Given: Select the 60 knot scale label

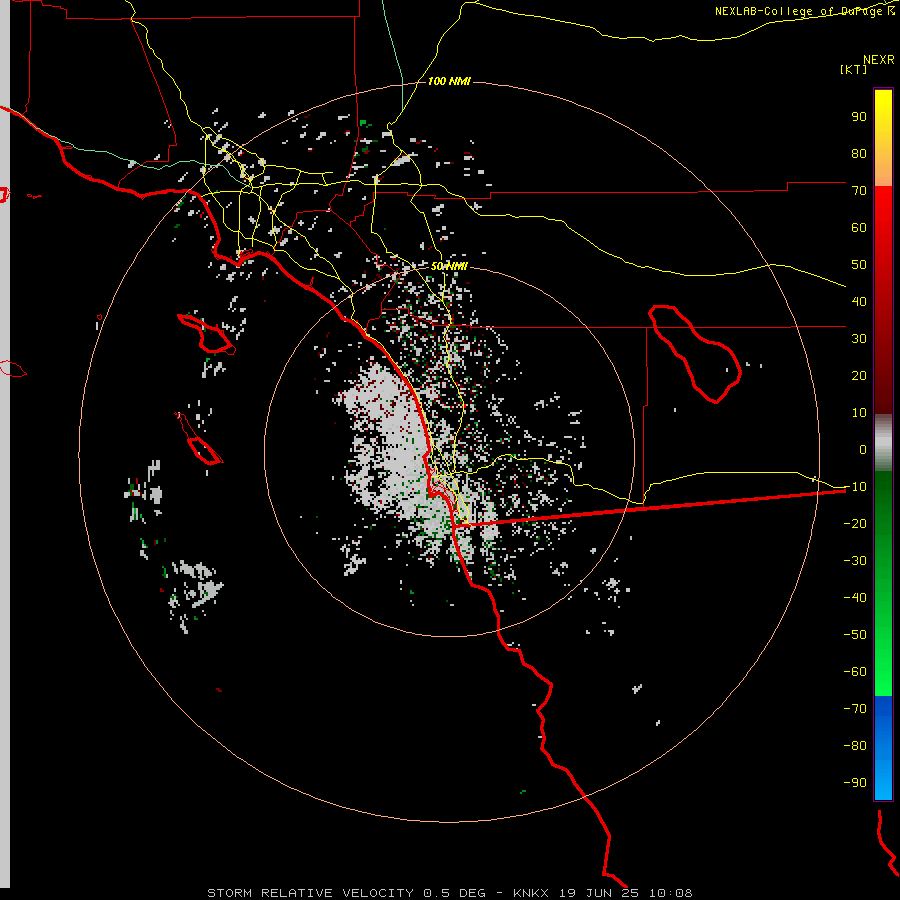Looking at the screenshot, I should click(859, 227).
